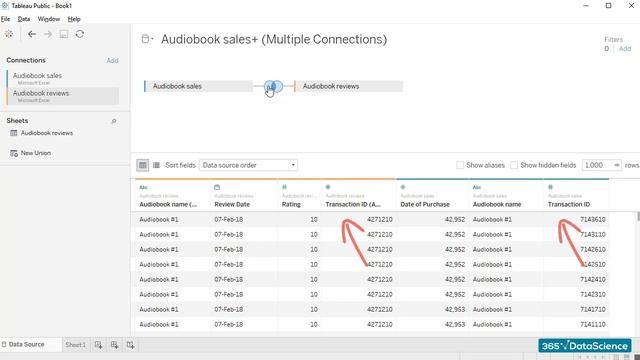Click the rows count arrow button
Image resolution: width=640 pixels, height=360 pixels.
[617, 165]
